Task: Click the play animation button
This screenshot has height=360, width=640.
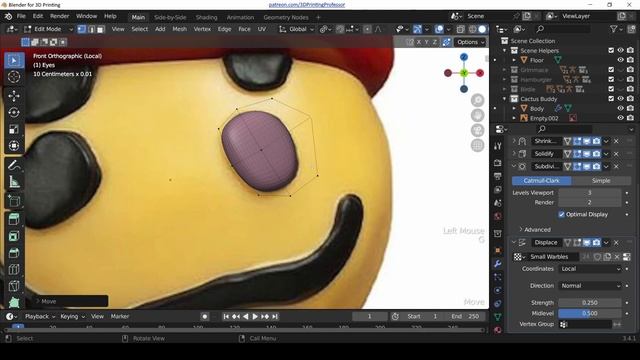Action: (x=255, y=316)
